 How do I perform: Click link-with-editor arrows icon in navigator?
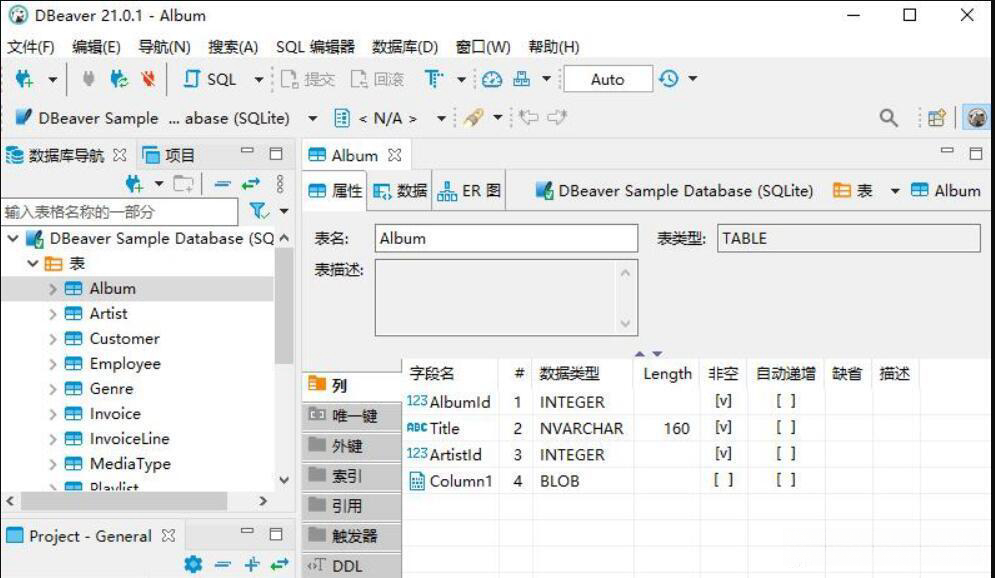[251, 184]
